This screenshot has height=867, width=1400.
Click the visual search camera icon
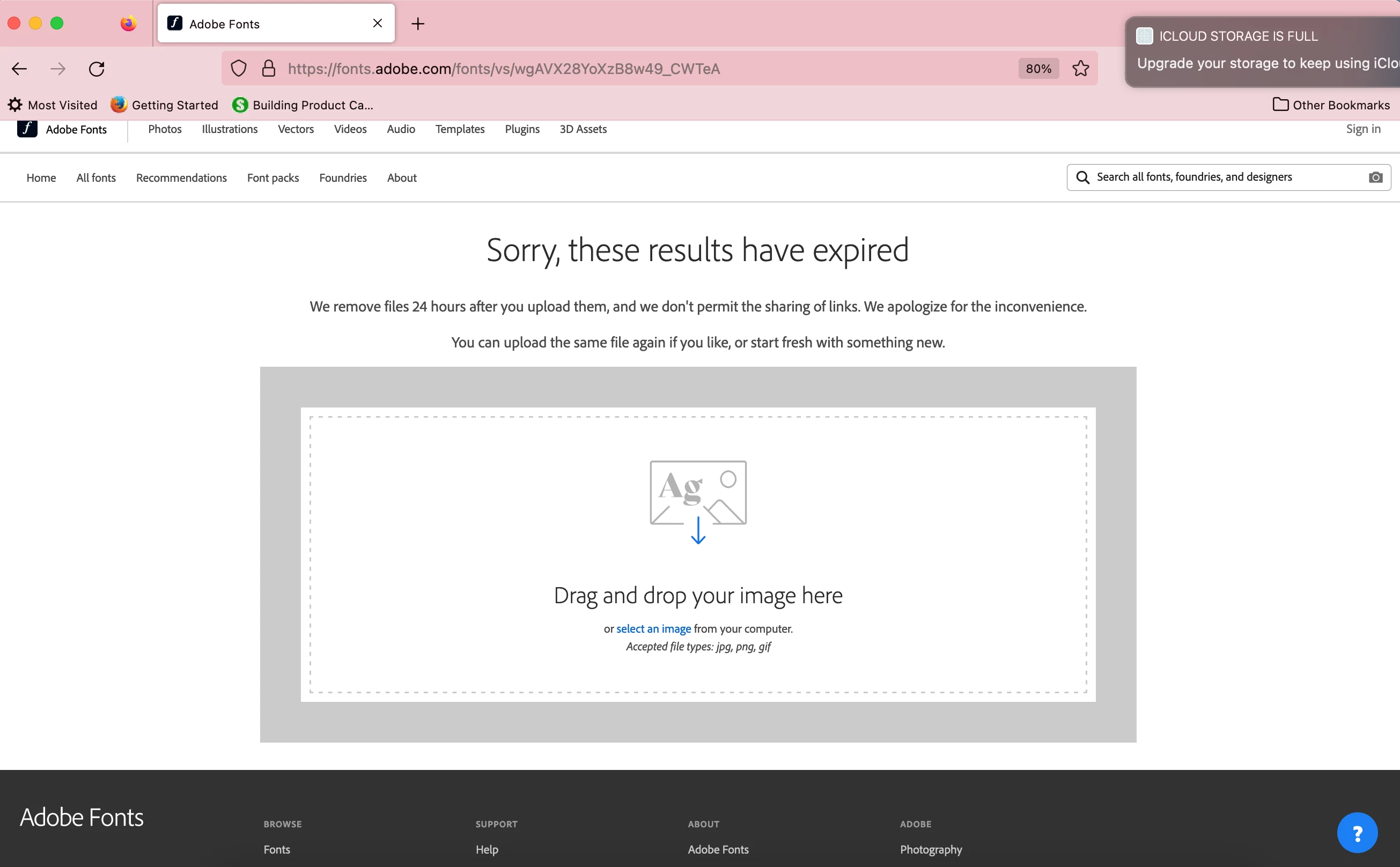click(1375, 177)
